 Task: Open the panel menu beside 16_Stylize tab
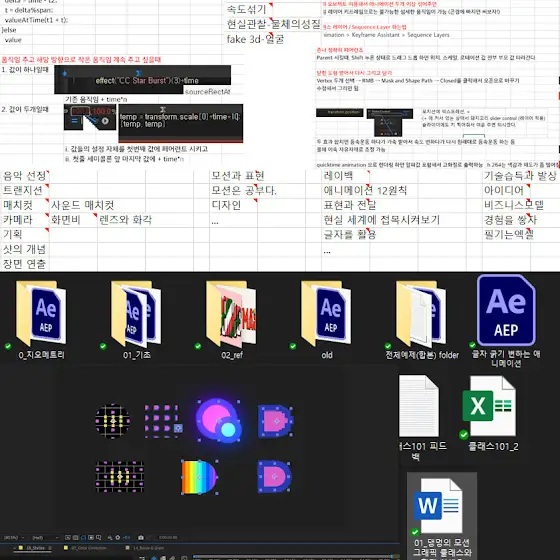(x=50, y=548)
